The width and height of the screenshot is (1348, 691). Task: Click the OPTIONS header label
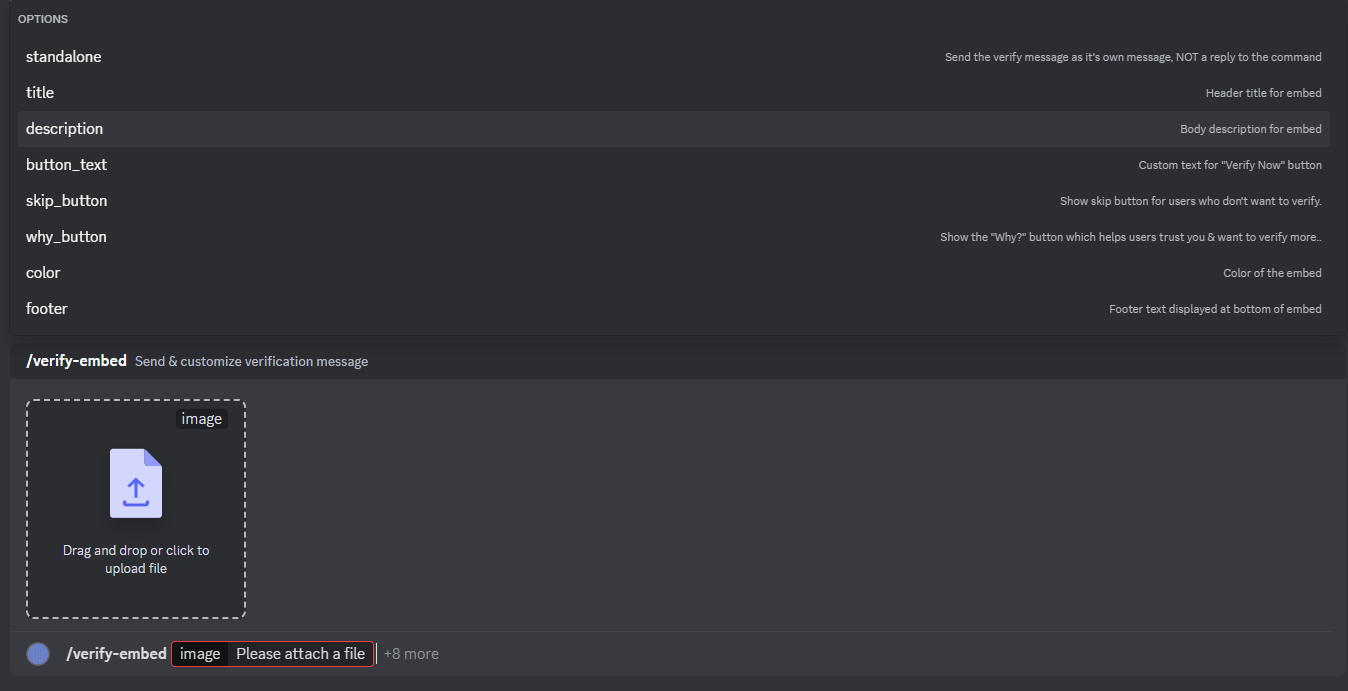[43, 18]
